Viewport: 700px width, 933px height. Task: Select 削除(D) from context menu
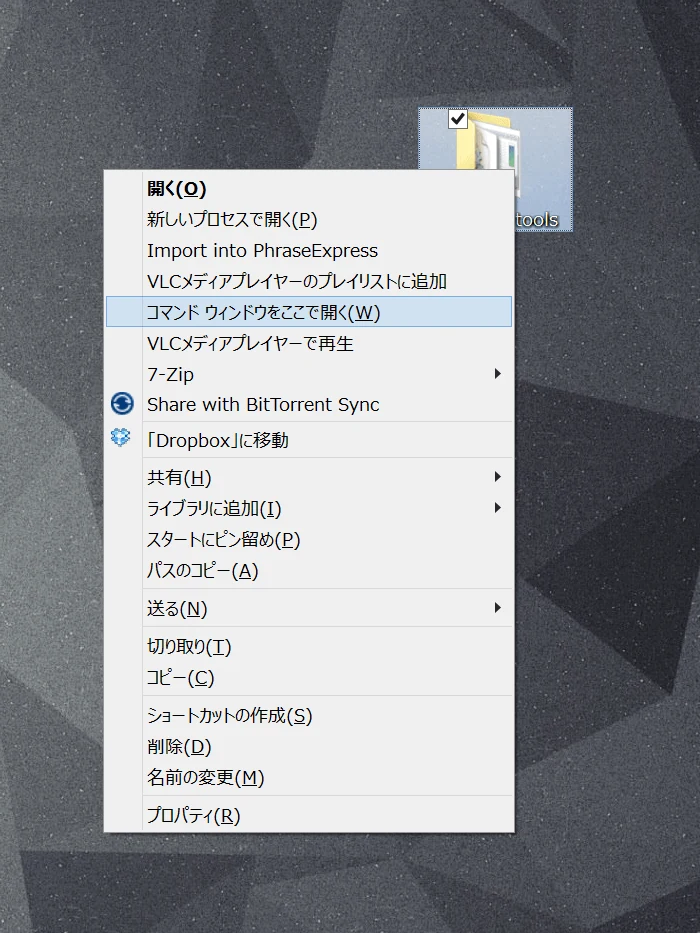coord(309,746)
